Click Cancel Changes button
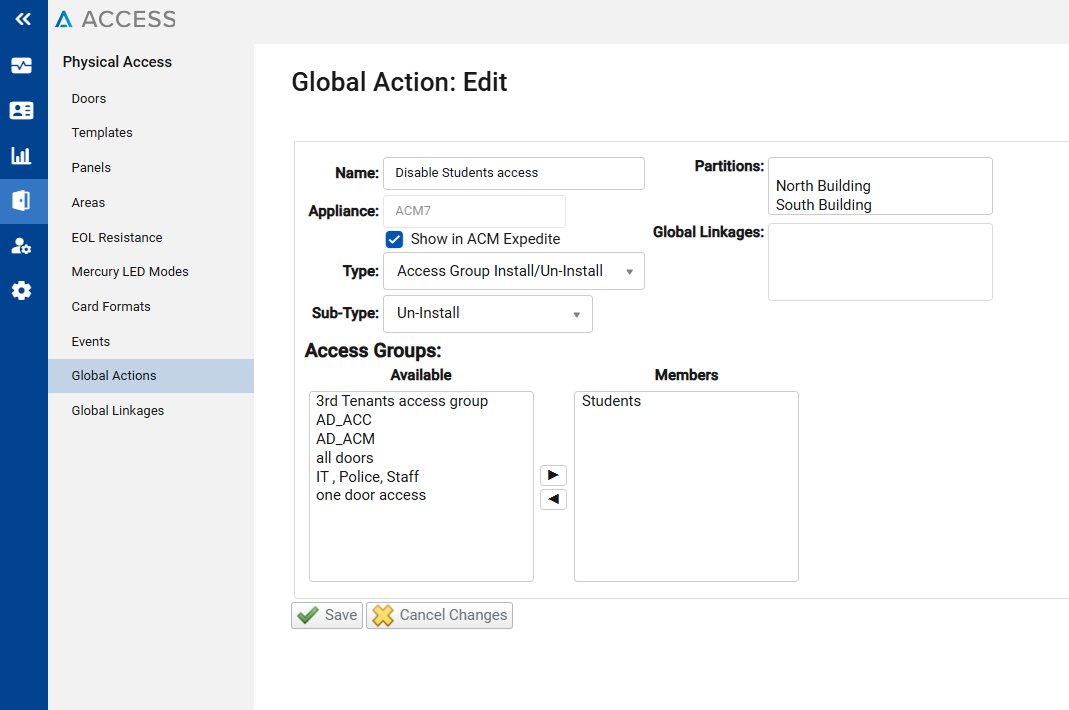 click(440, 615)
